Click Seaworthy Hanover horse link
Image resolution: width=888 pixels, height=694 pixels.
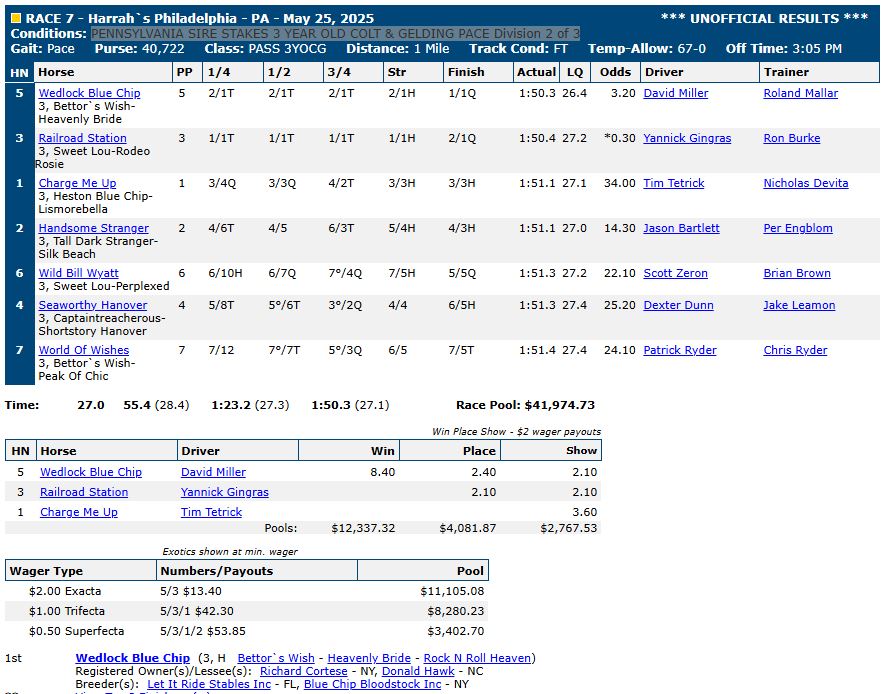(x=92, y=305)
